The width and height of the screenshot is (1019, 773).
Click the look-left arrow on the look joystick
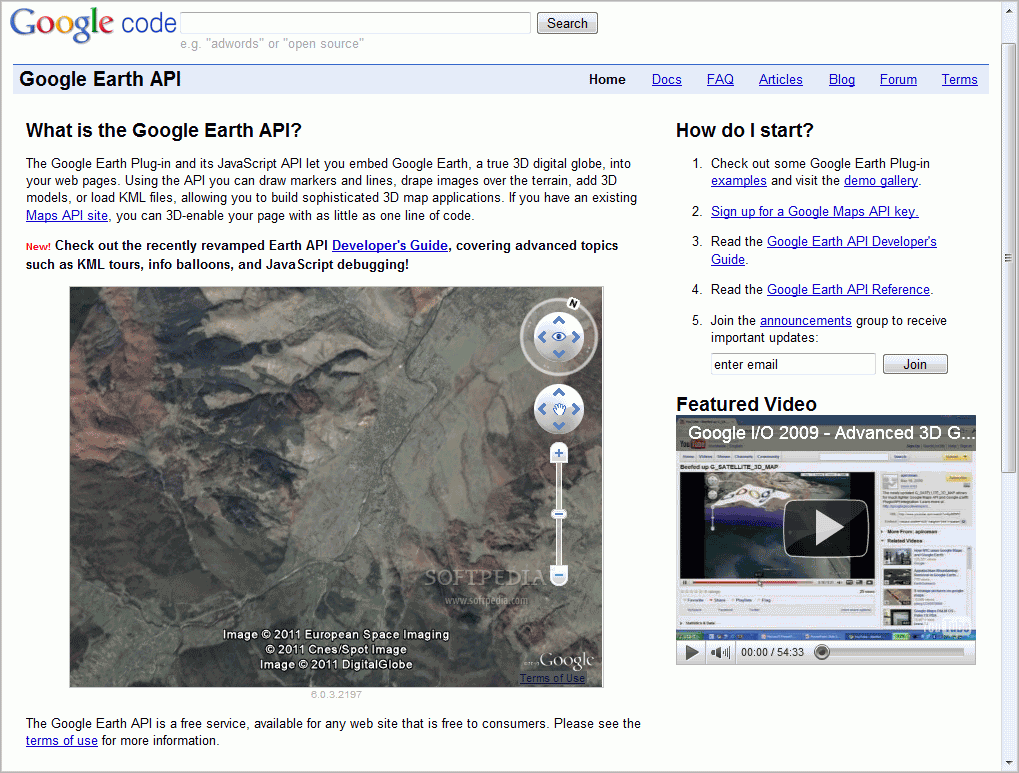(x=542, y=337)
